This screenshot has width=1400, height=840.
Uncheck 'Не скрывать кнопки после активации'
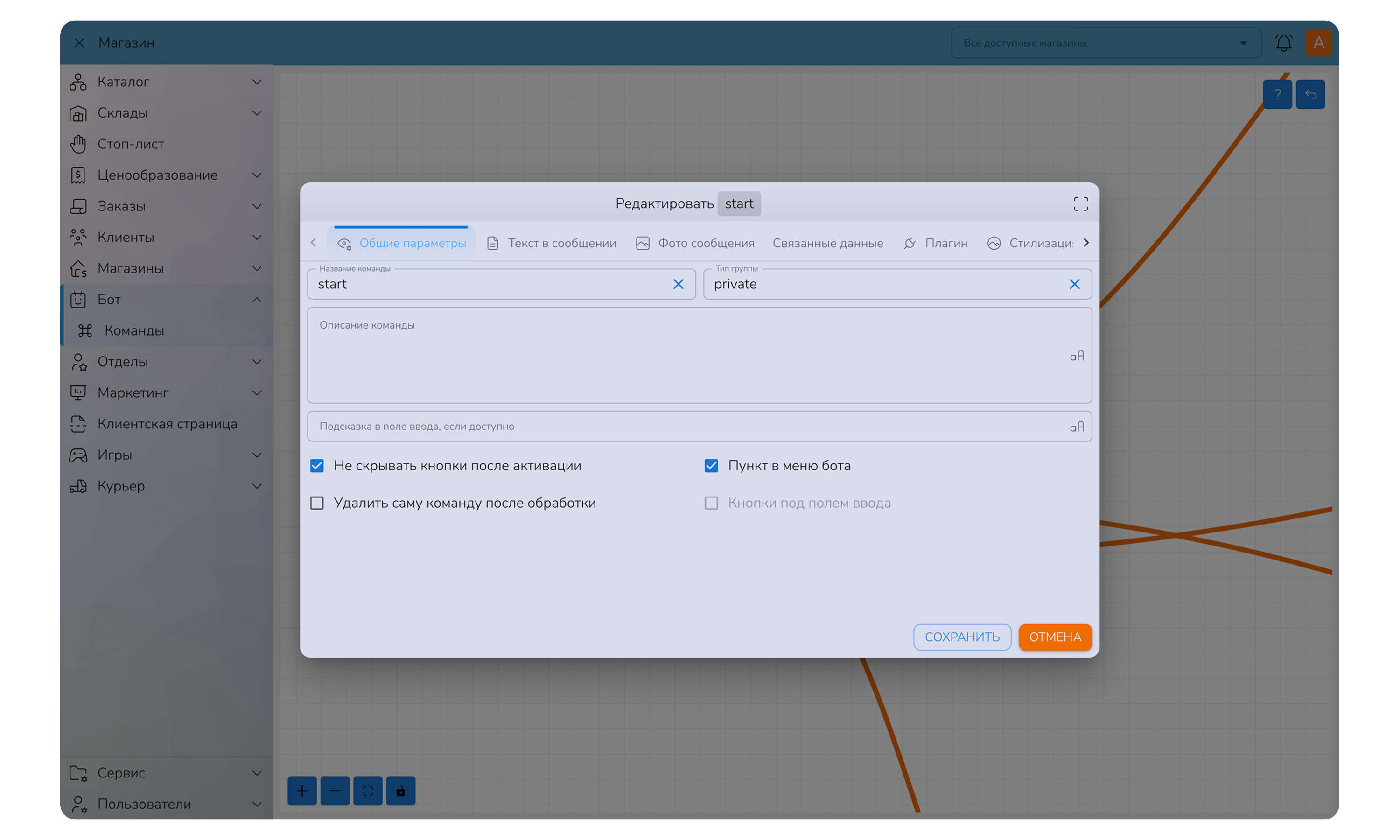pyautogui.click(x=317, y=465)
